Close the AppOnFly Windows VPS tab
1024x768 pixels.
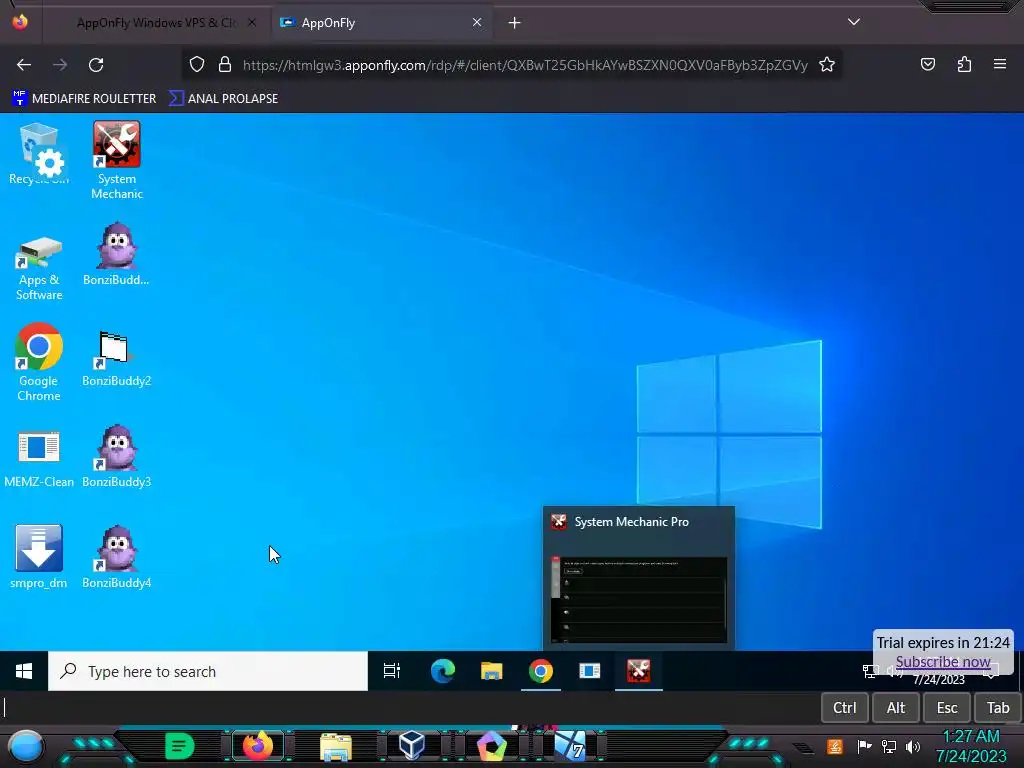click(x=251, y=22)
